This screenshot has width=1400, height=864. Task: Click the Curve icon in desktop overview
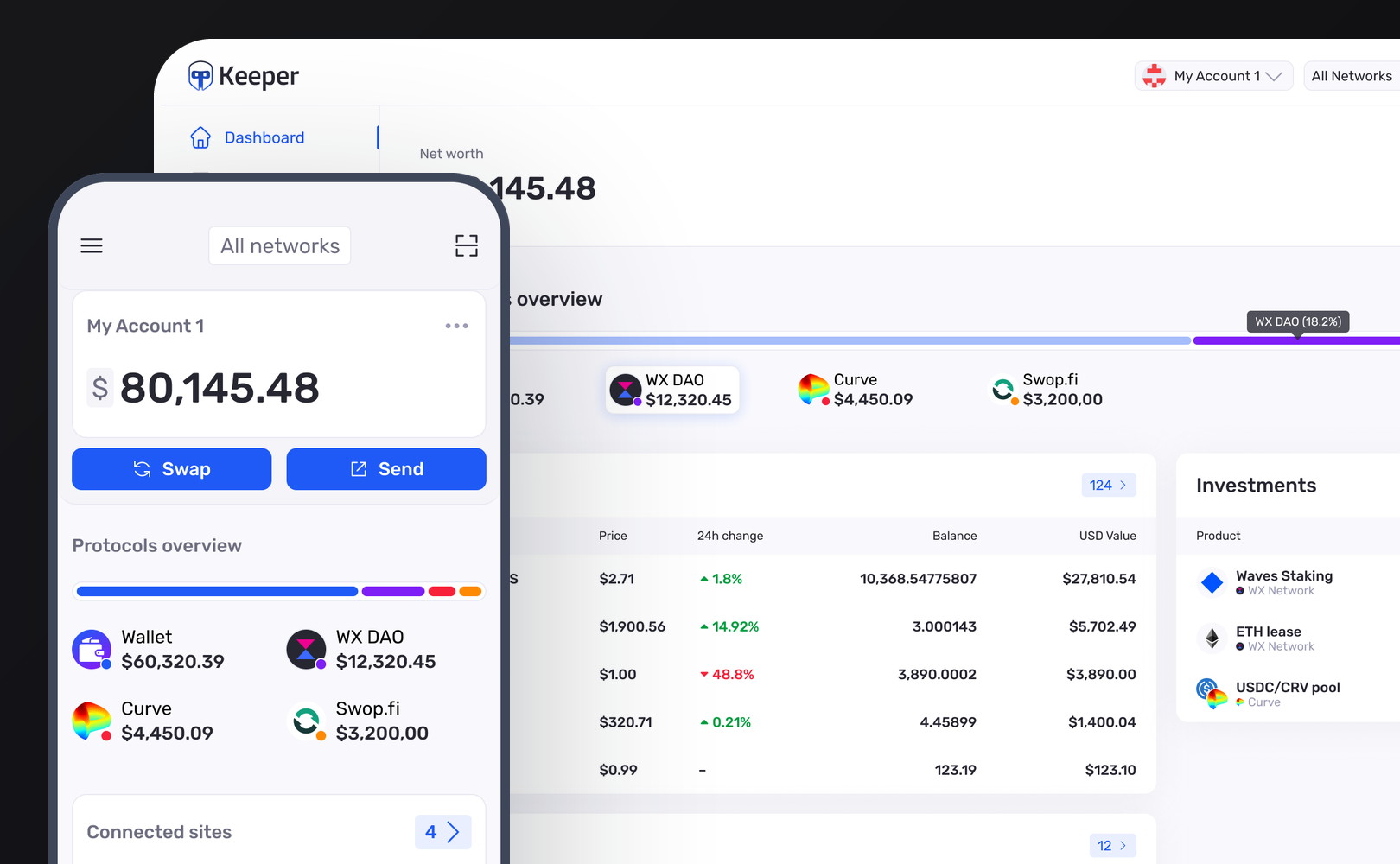pyautogui.click(x=814, y=390)
